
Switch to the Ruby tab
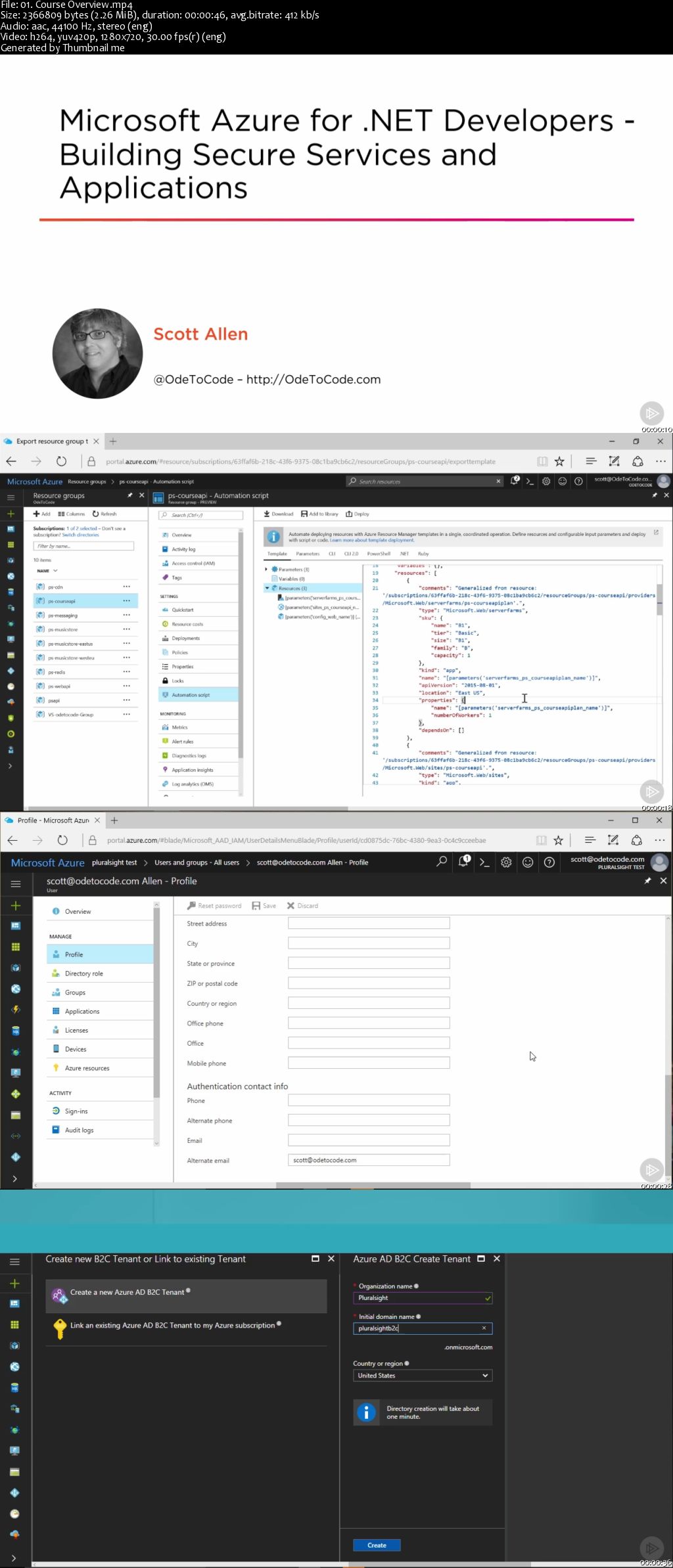423,554
